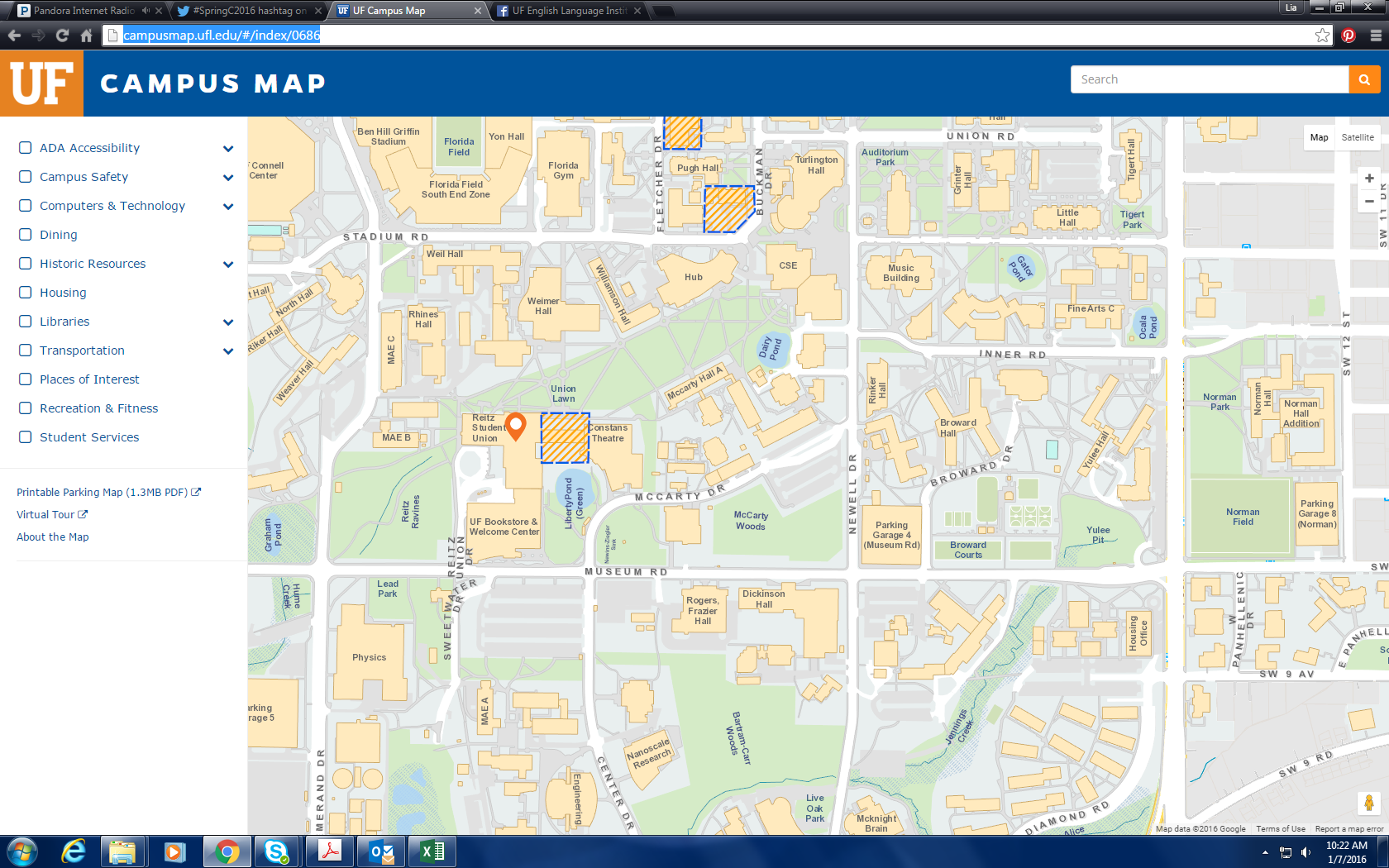
Task: Zoom in on the campus map
Action: click(x=1369, y=179)
